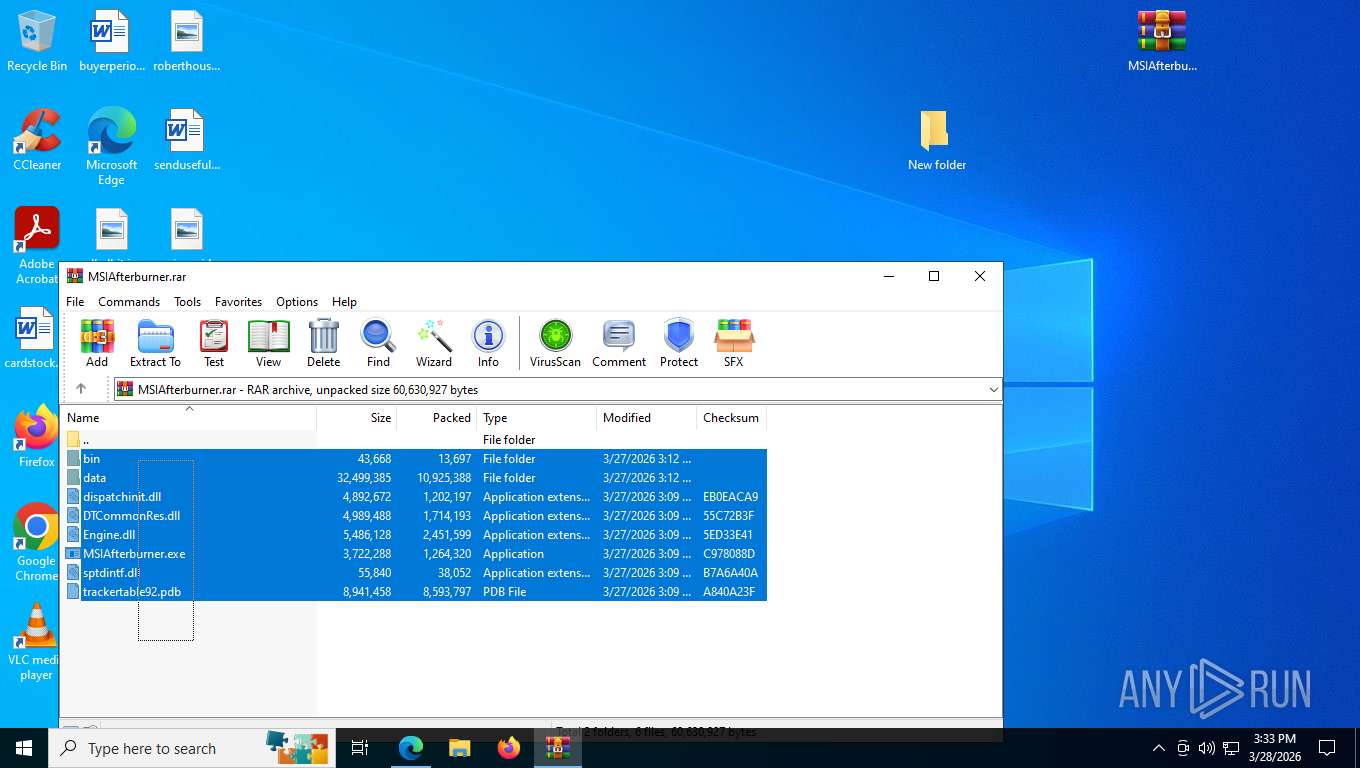Open the Commands menu
Image resolution: width=1360 pixels, height=768 pixels.
click(x=129, y=301)
